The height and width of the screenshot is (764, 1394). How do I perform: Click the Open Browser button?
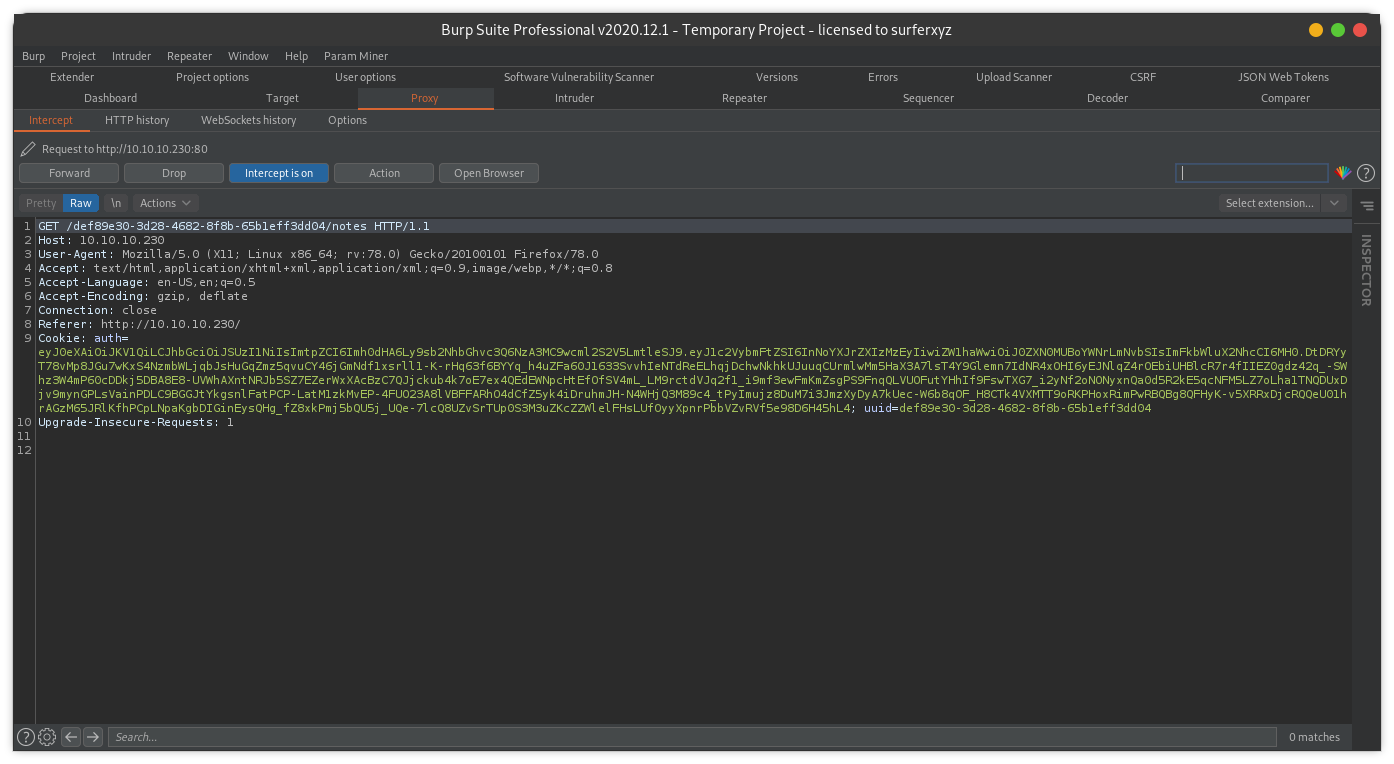pyautogui.click(x=489, y=173)
